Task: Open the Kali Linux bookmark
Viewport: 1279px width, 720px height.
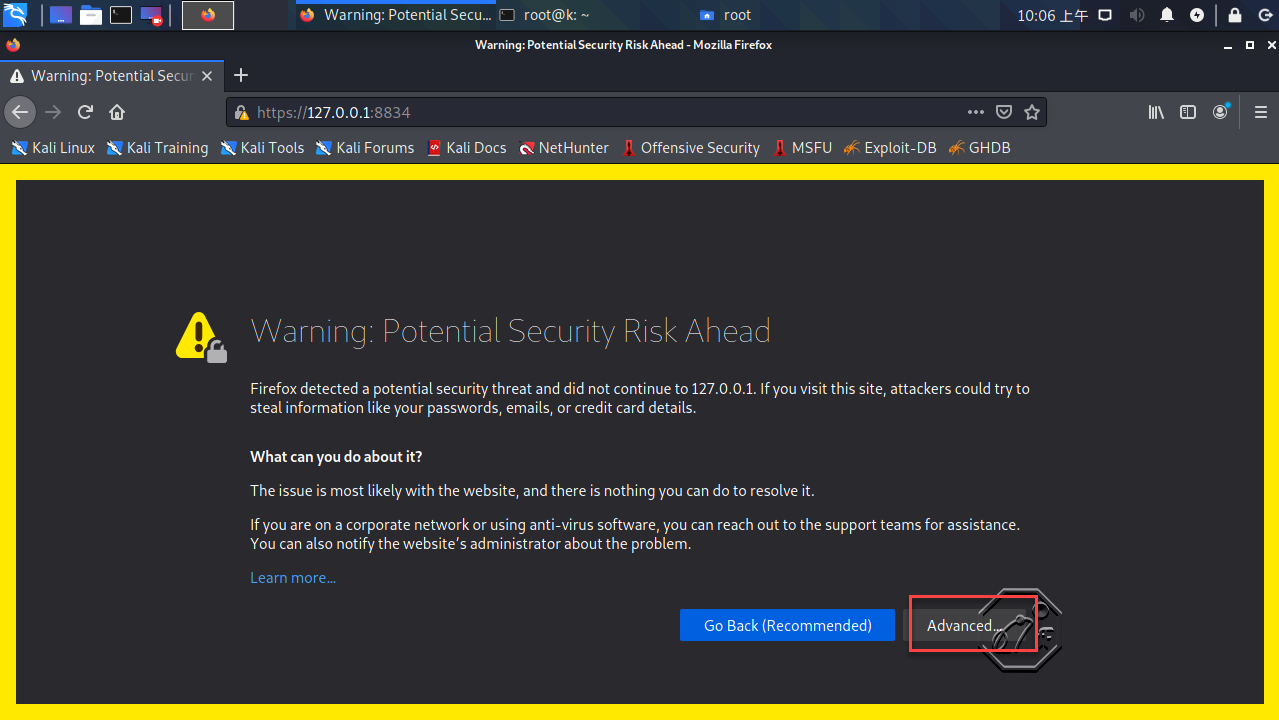Action: tap(53, 148)
